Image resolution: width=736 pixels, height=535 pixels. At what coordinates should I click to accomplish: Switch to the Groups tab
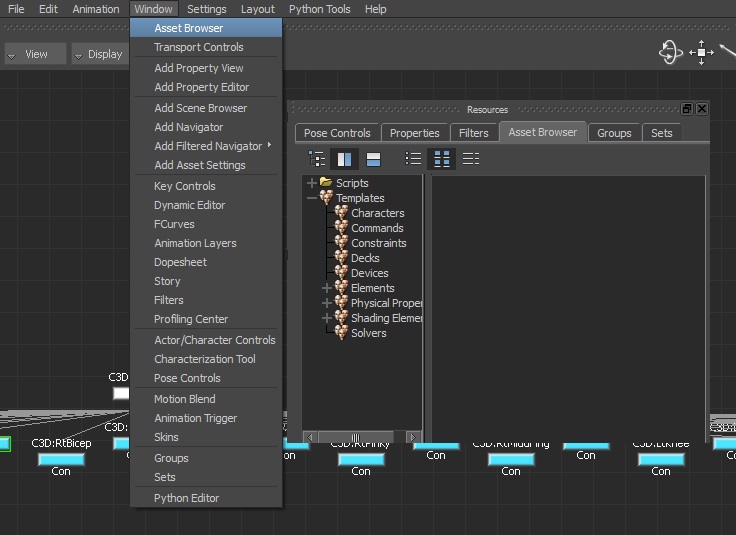(x=614, y=133)
